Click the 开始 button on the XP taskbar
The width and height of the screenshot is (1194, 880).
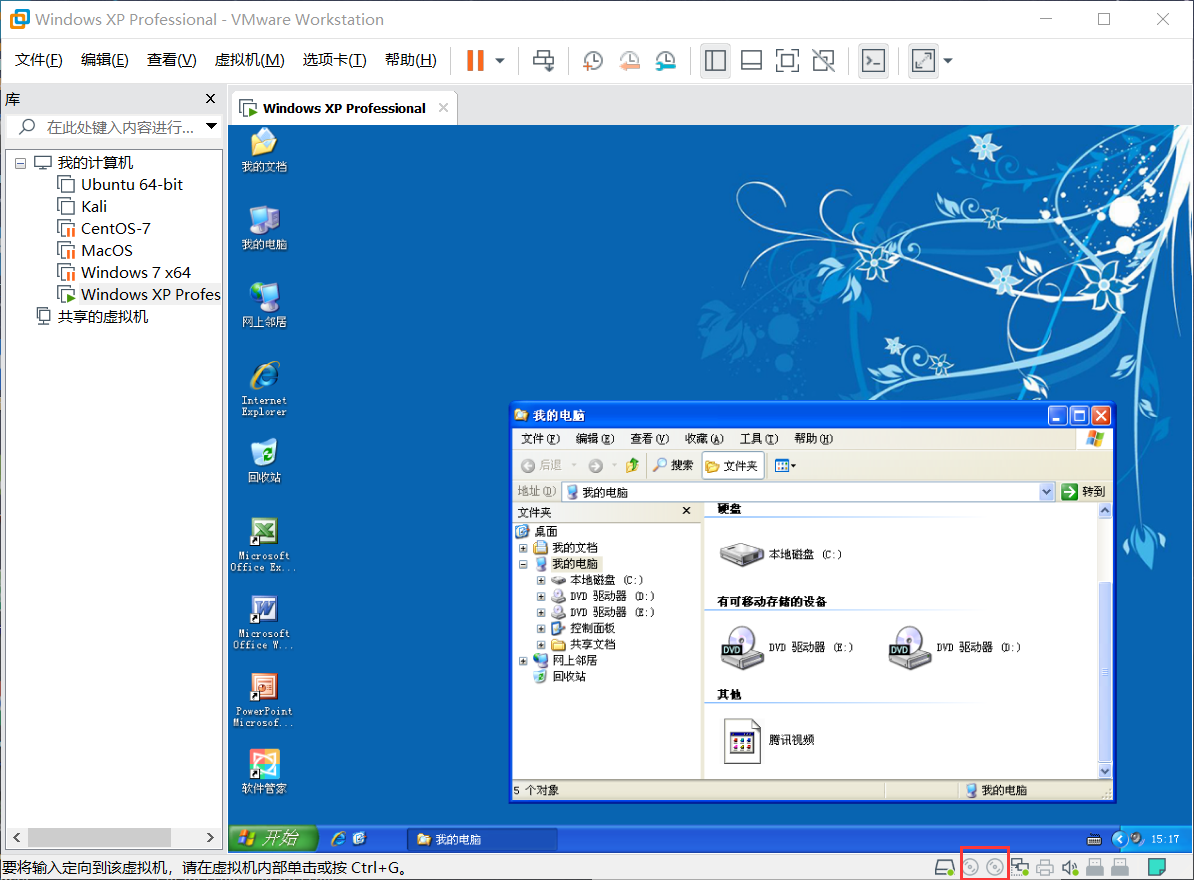[x=272, y=838]
